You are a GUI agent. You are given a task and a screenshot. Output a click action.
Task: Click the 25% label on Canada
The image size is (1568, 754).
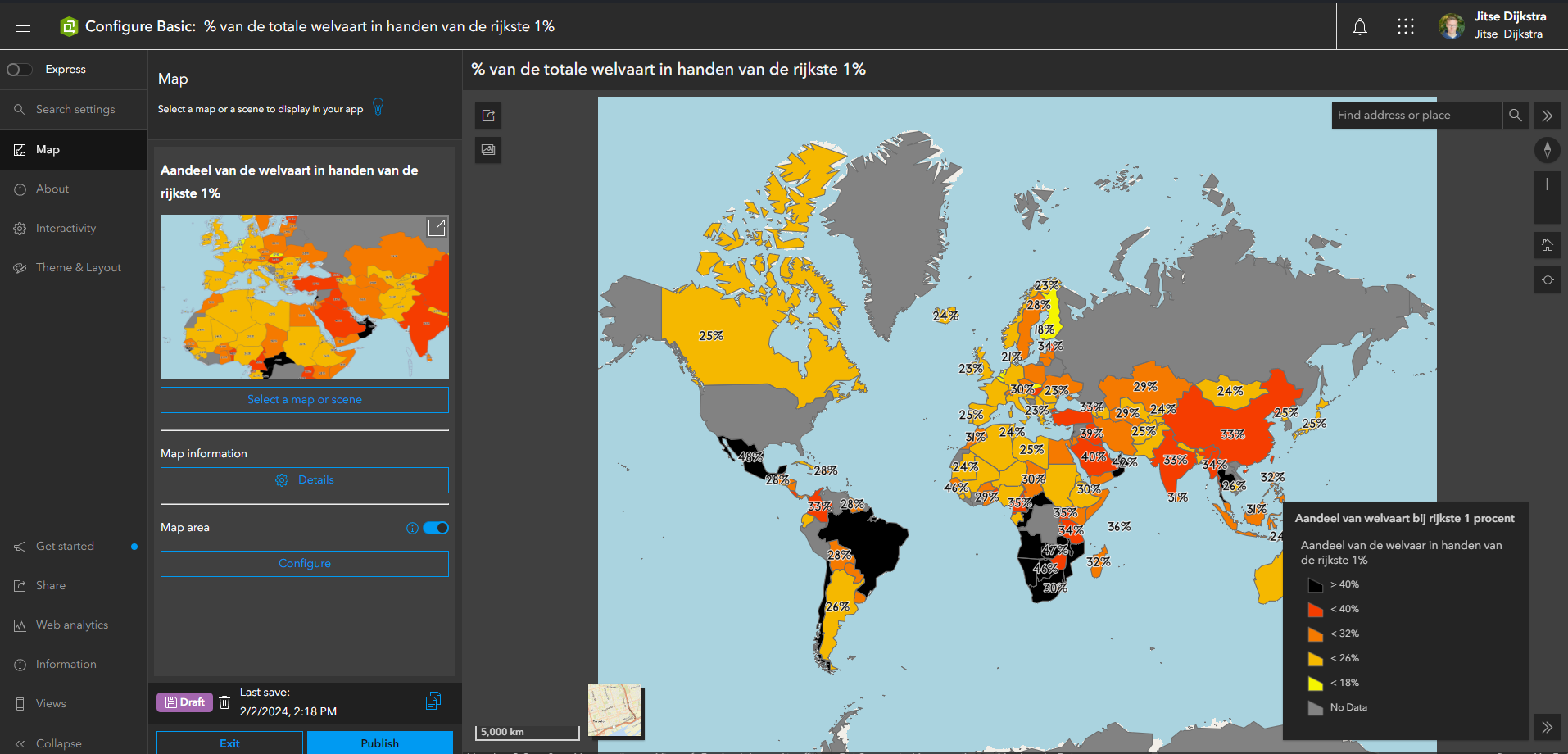pyautogui.click(x=711, y=336)
